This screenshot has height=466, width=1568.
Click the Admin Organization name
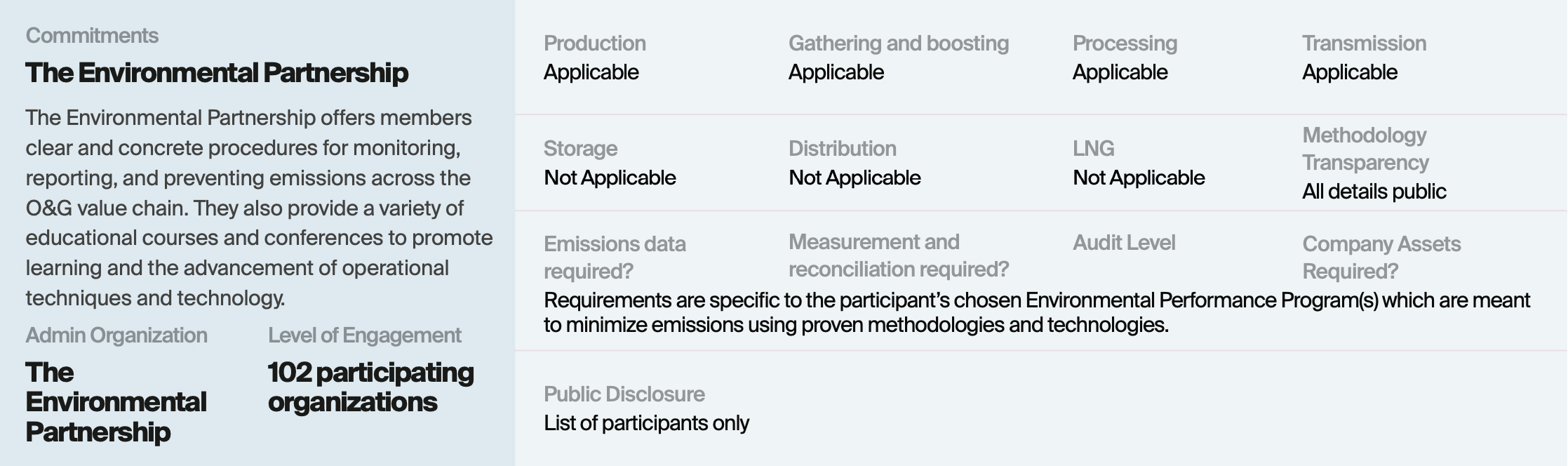tap(116, 402)
